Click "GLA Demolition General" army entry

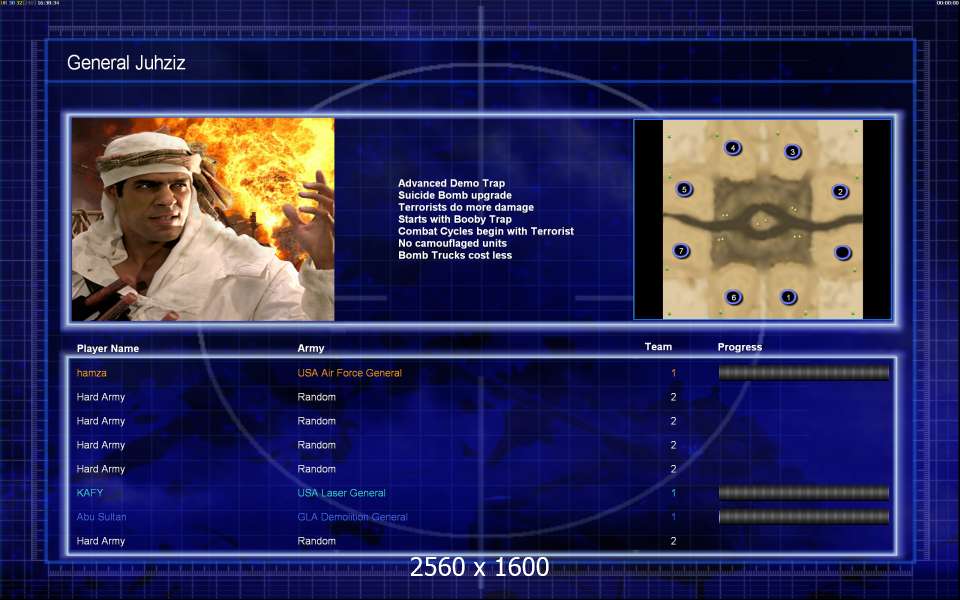coord(353,517)
